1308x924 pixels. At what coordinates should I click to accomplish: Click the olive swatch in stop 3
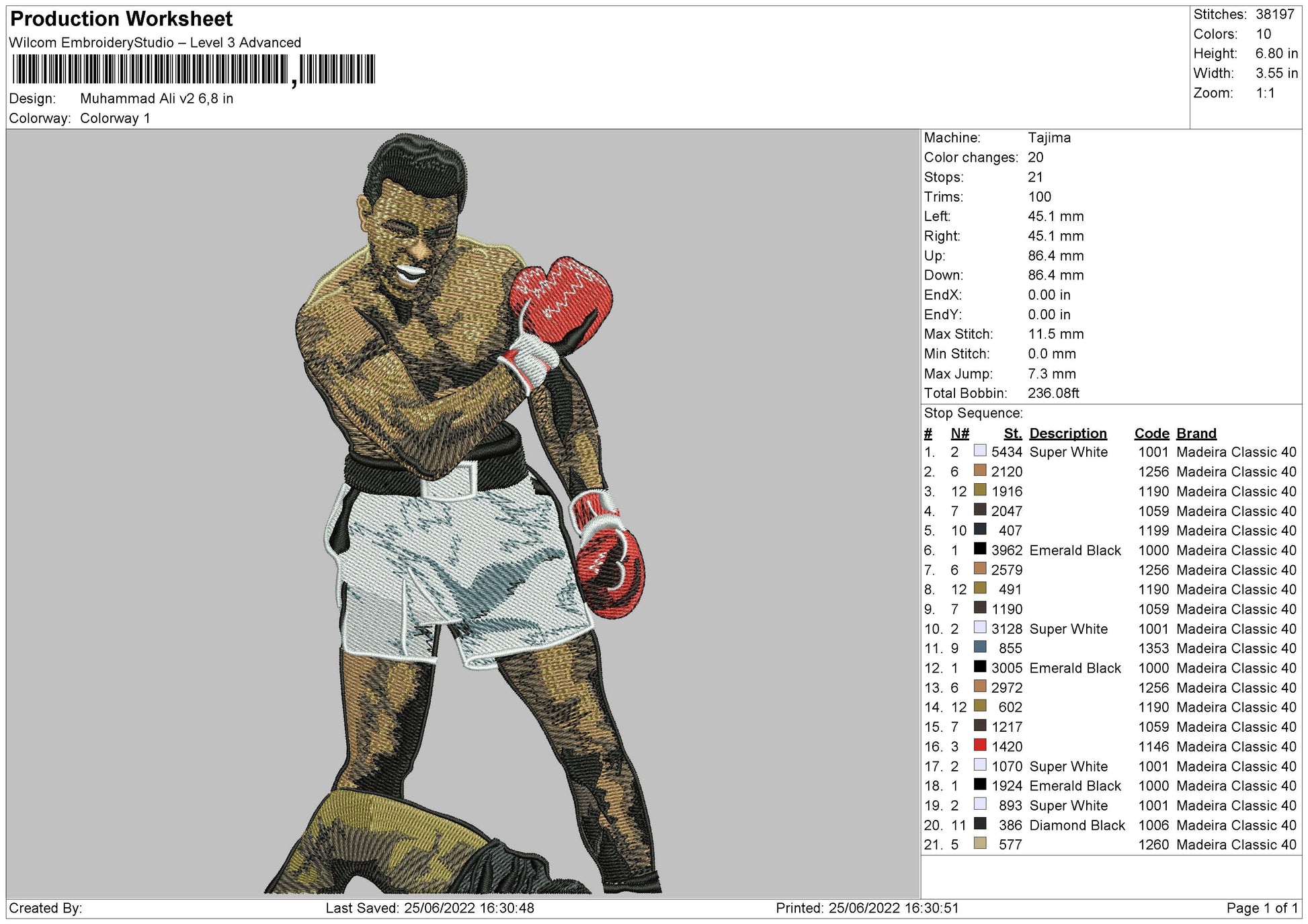pos(980,490)
